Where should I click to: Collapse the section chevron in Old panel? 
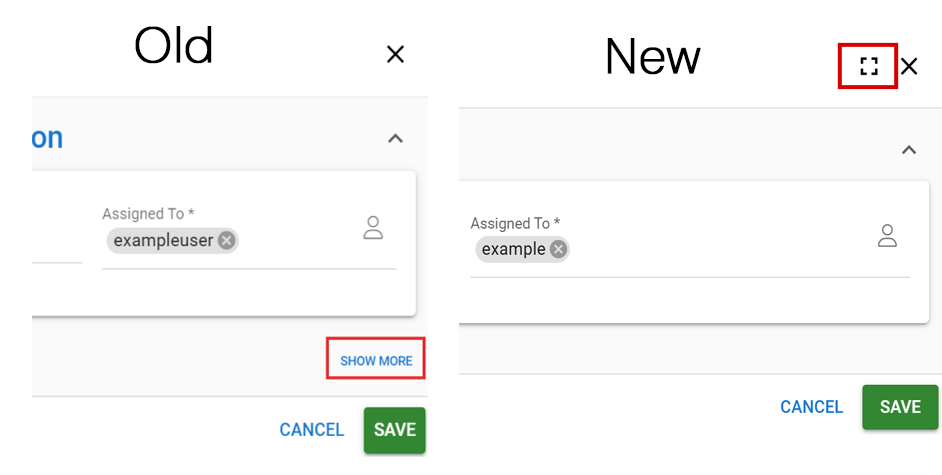pyautogui.click(x=395, y=138)
